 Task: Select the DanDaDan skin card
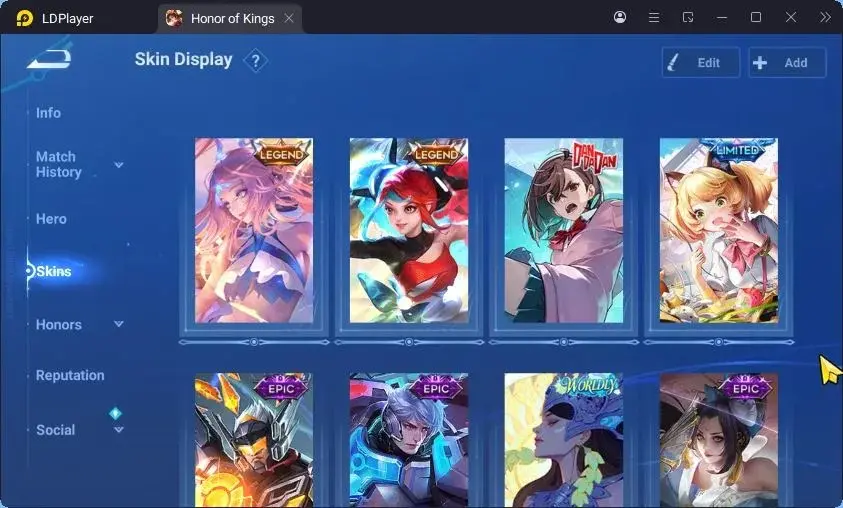[x=563, y=231]
